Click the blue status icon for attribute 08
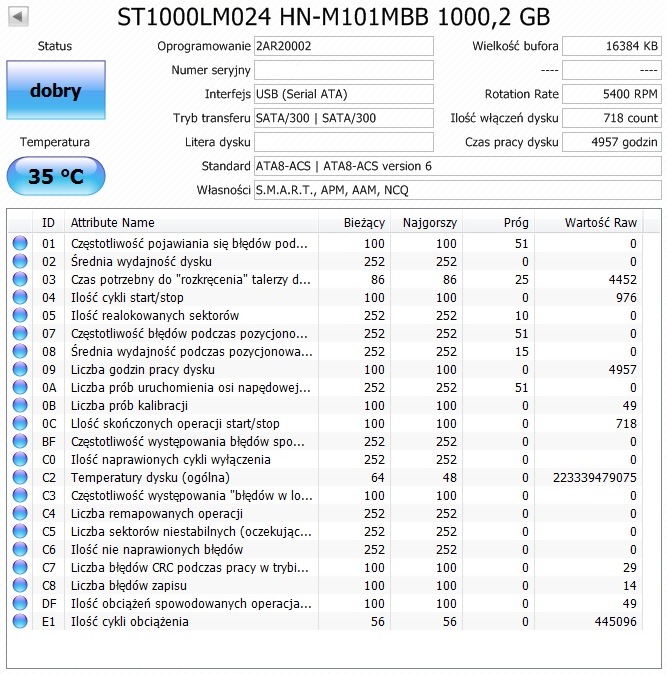The width and height of the screenshot is (667, 674). 20,352
